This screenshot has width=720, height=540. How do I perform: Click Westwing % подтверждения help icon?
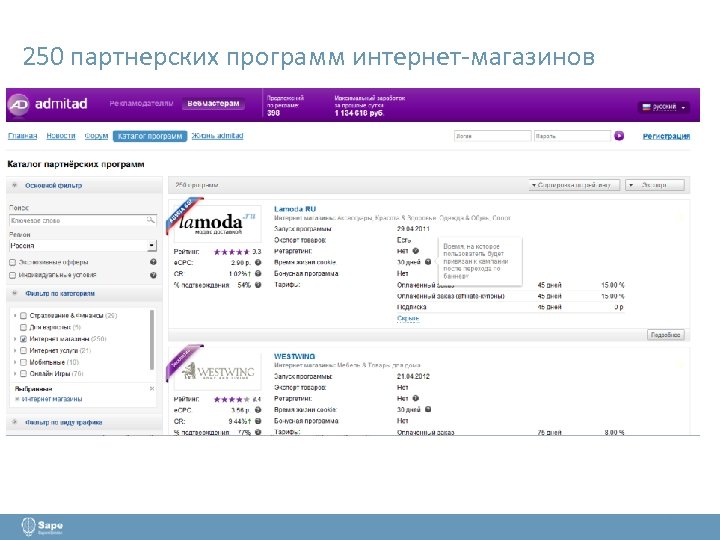tap(258, 432)
